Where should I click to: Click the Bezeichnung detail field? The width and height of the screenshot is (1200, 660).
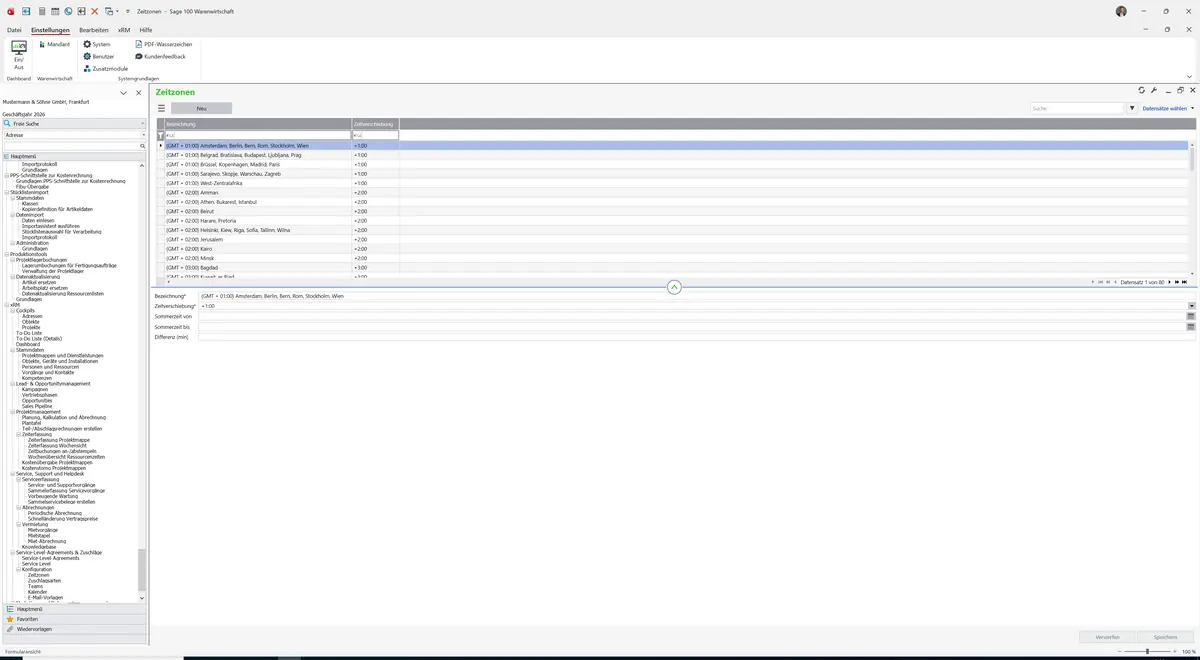[x=697, y=296]
